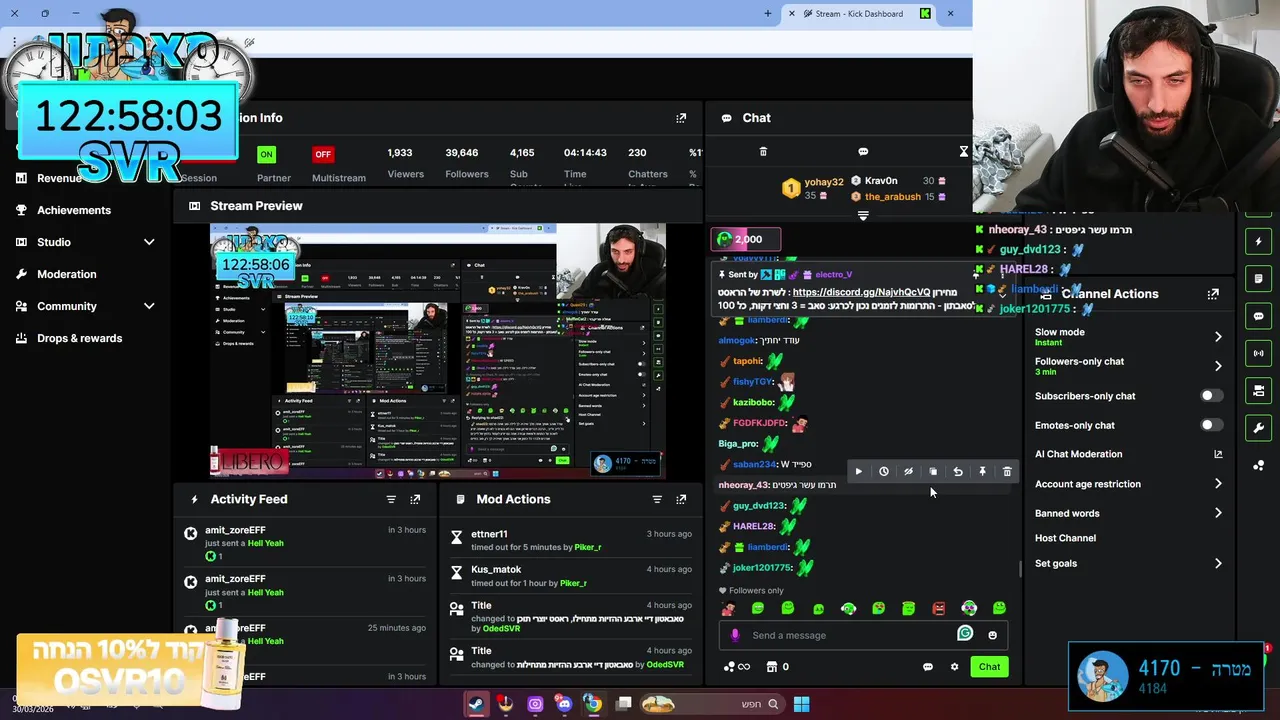Click the 2,000 goal progress bar

click(x=745, y=239)
